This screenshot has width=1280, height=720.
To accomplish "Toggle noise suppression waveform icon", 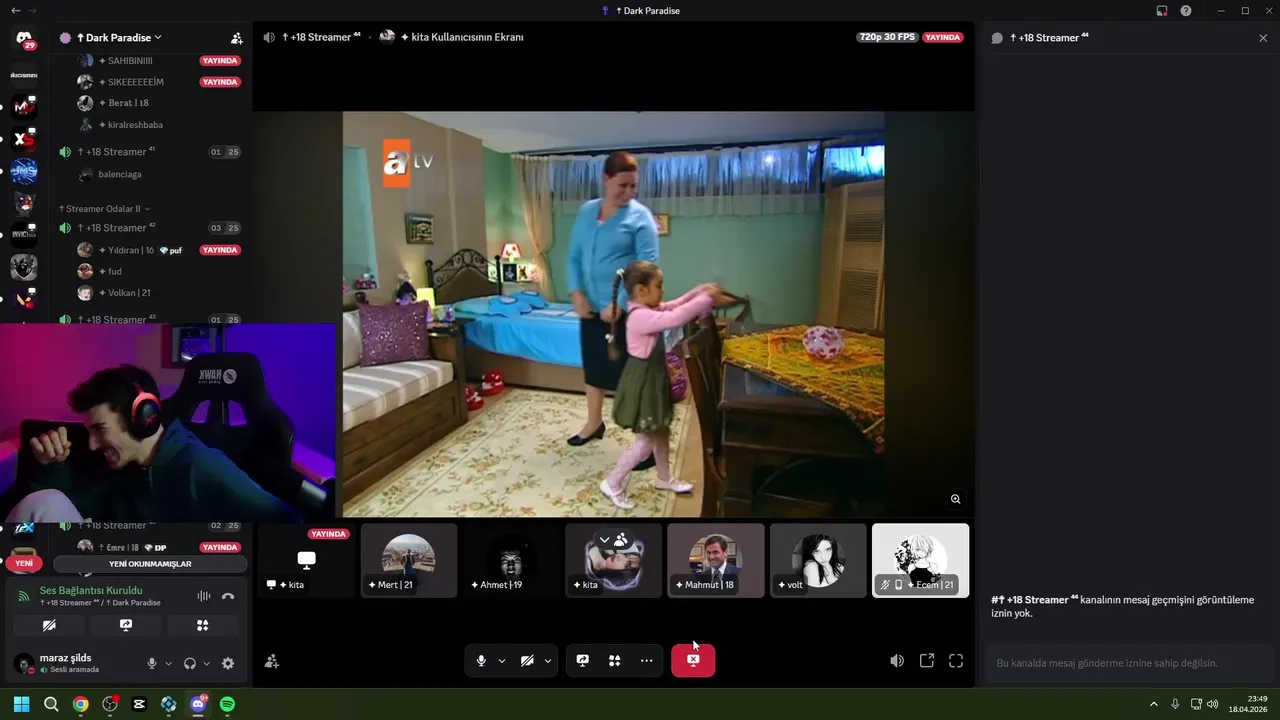I will [x=204, y=596].
